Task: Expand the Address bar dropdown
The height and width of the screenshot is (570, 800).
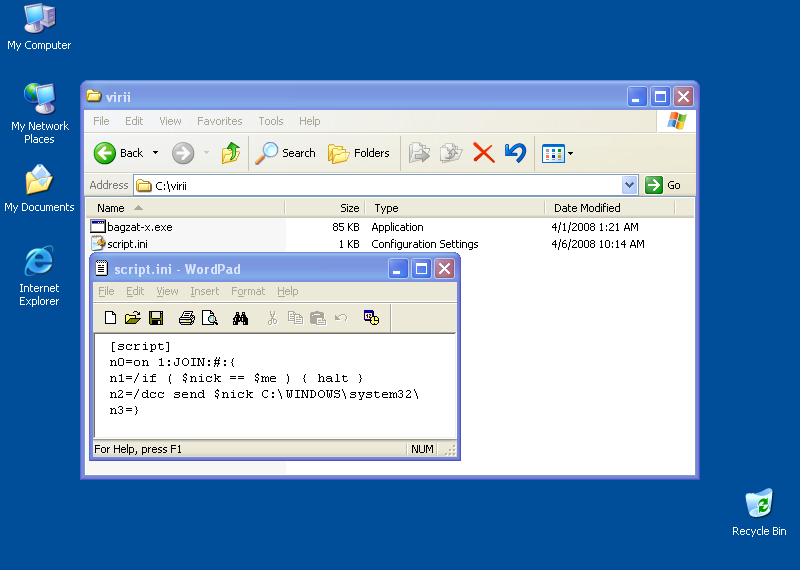Action: 629,185
